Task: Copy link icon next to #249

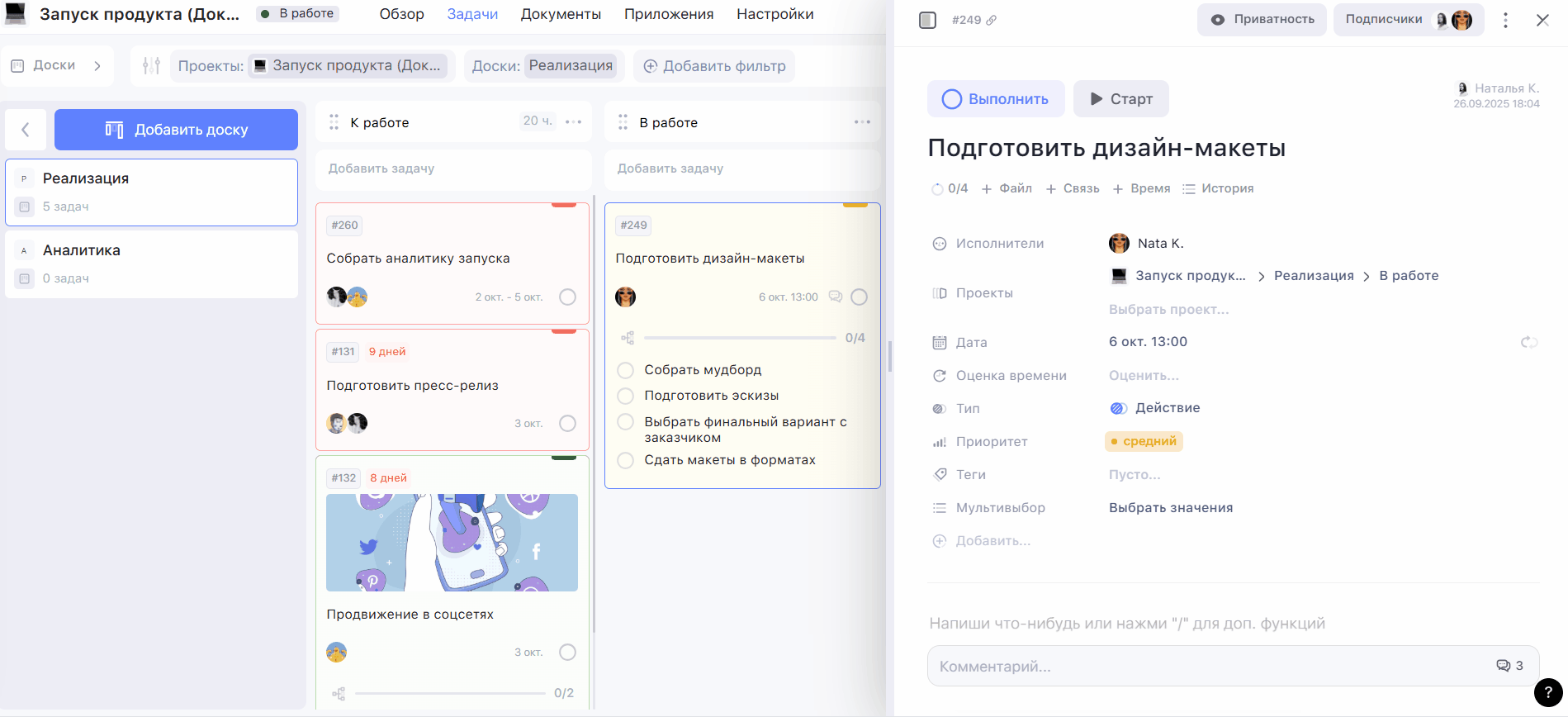Action: 992,20
